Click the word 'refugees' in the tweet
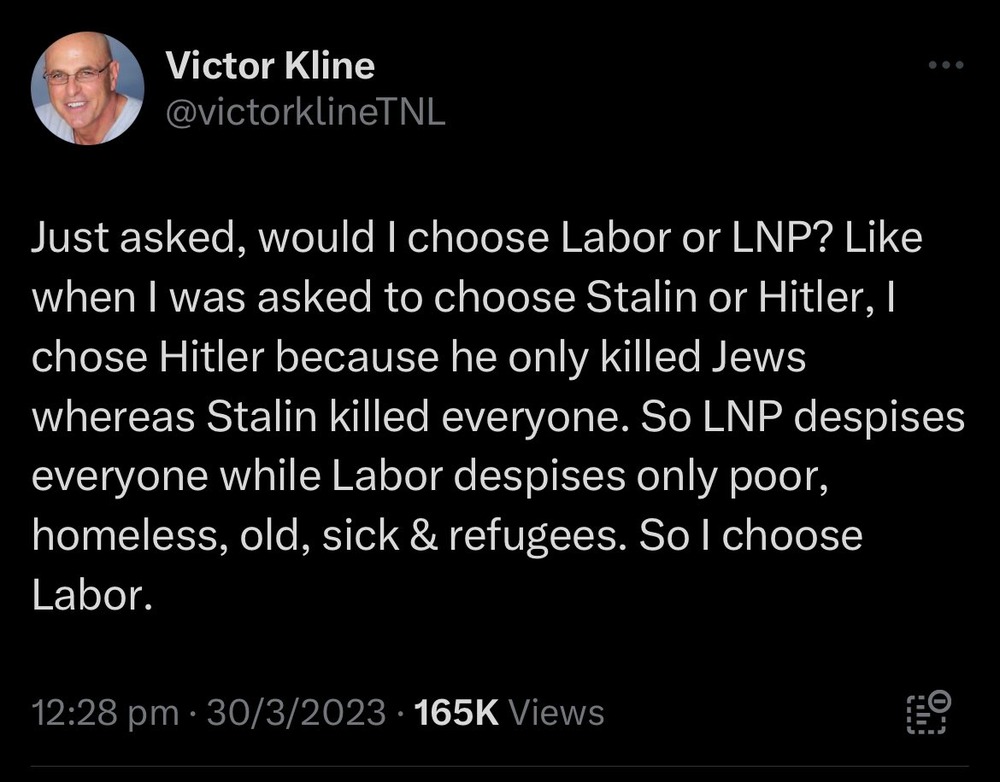 point(527,535)
